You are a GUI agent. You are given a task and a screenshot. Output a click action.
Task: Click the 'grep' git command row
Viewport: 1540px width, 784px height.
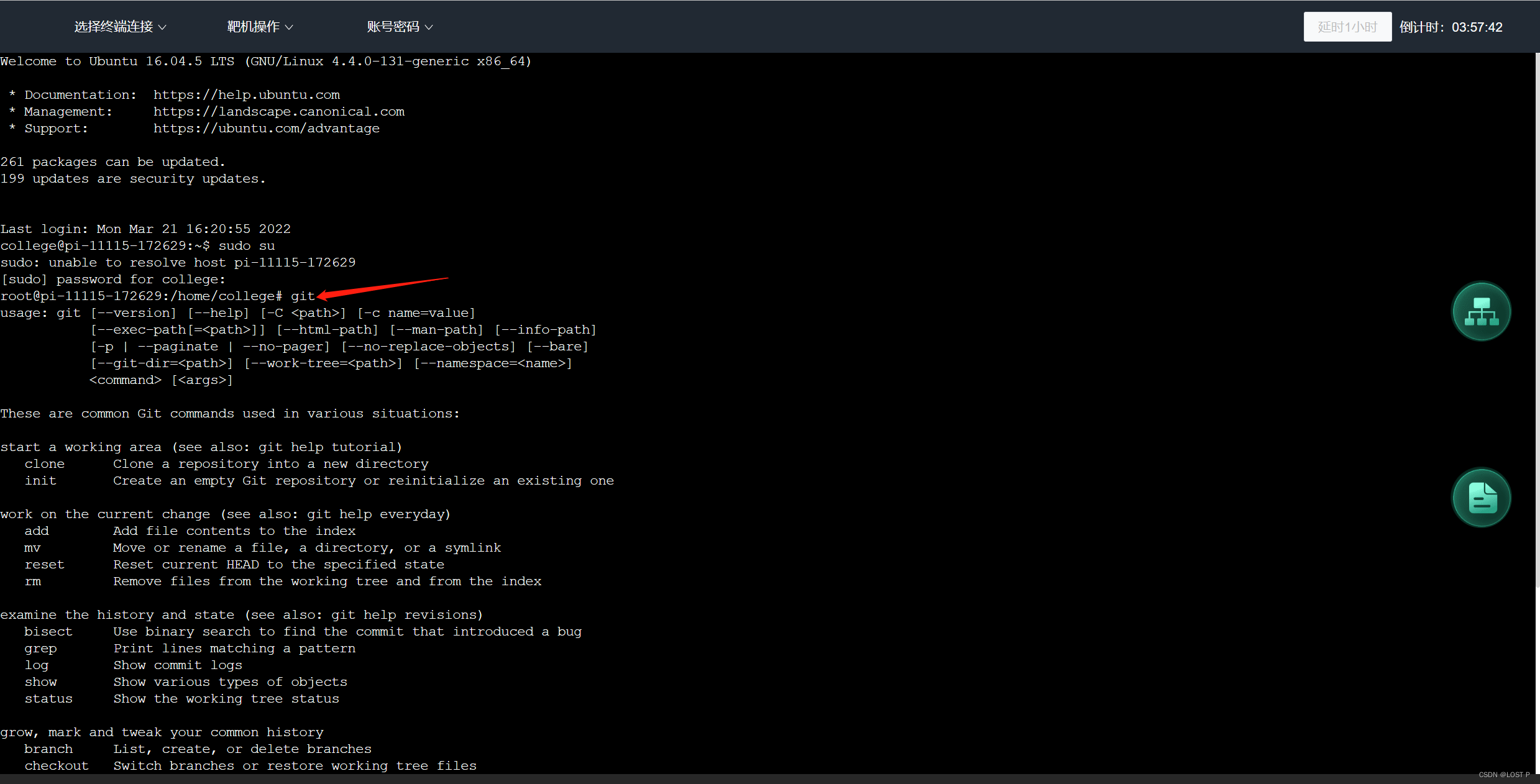(x=190, y=648)
